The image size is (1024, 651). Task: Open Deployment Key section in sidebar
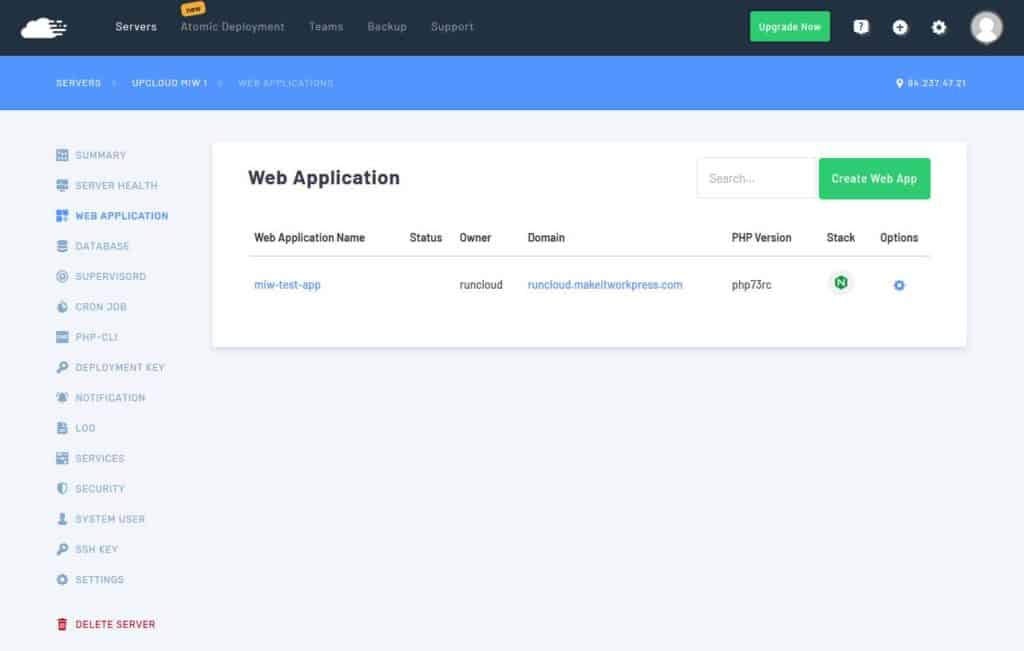120,367
